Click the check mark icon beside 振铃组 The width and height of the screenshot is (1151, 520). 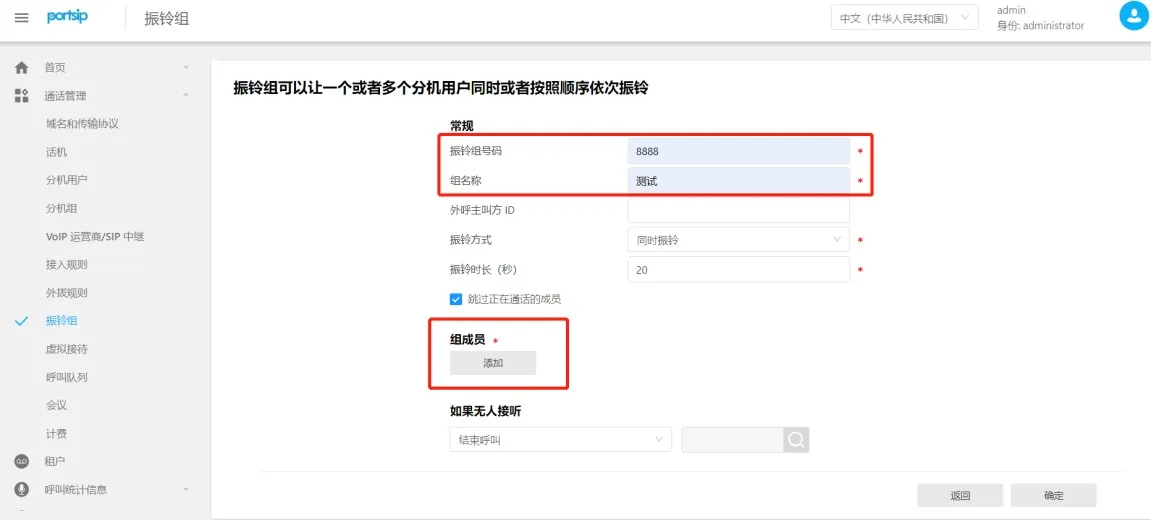pyautogui.click(x=22, y=321)
